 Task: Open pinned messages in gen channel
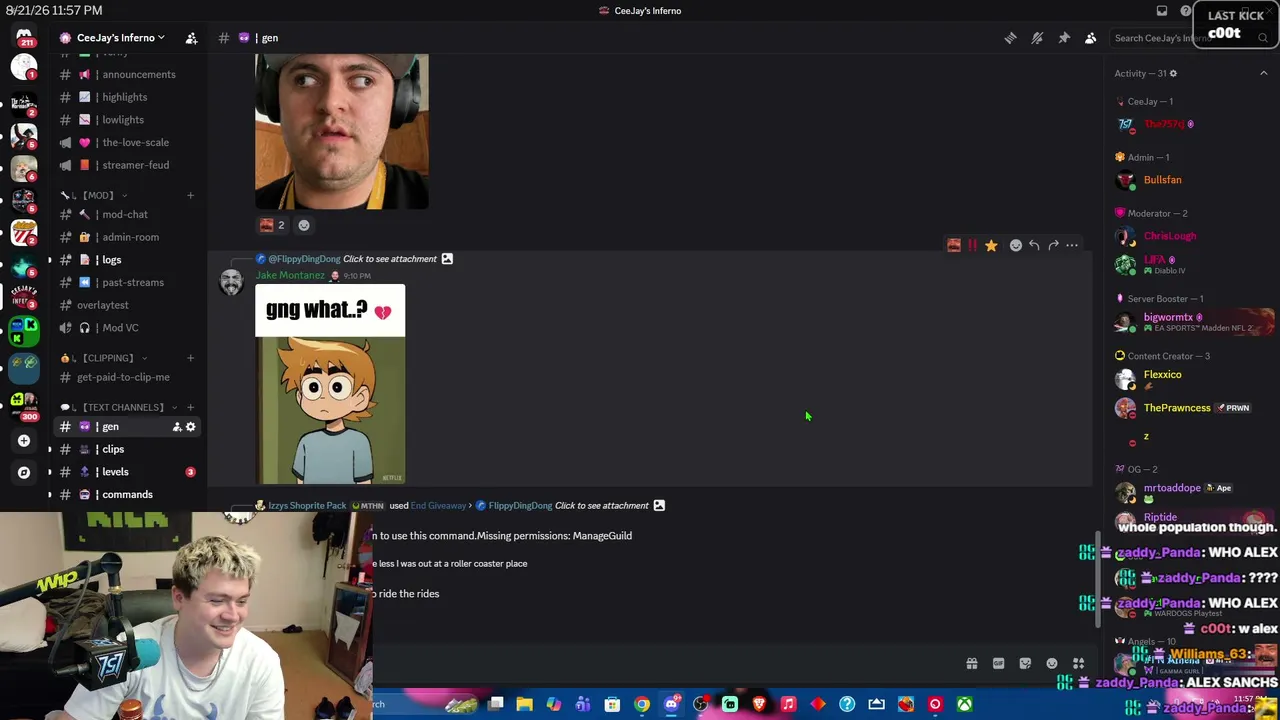coord(1064,38)
